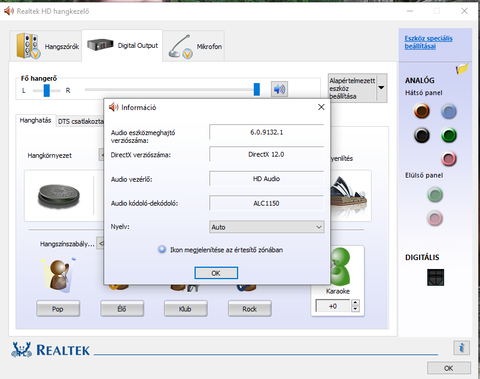Select the Pop equalizer singer icon
This screenshot has width=480, height=379.
point(59,275)
